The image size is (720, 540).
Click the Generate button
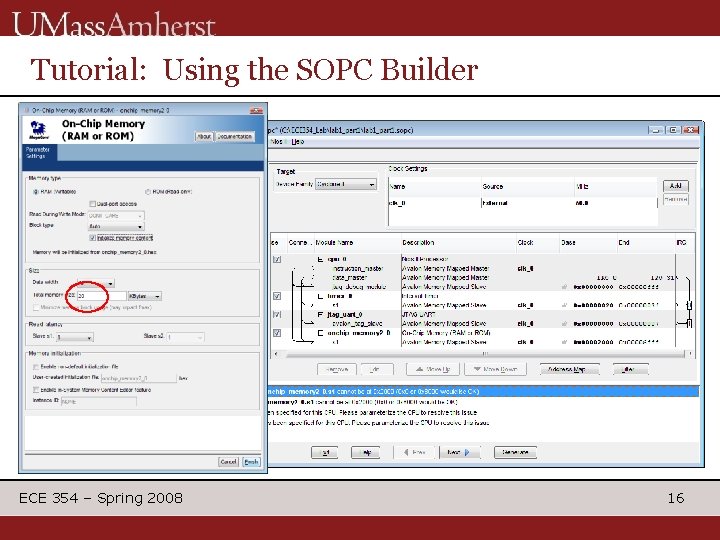pos(515,452)
